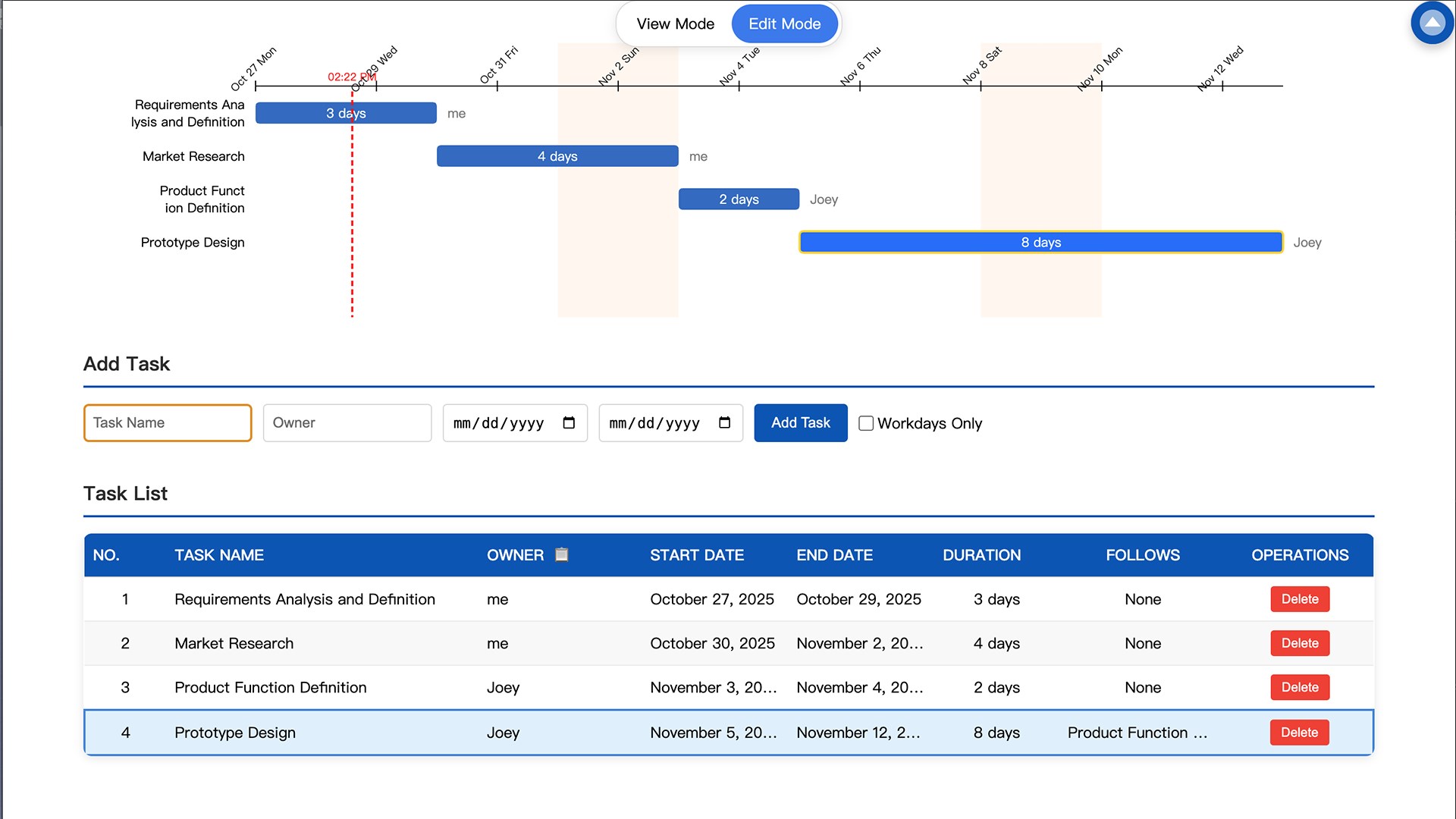Delete the Market Research task
The image size is (1456, 819).
click(1299, 643)
